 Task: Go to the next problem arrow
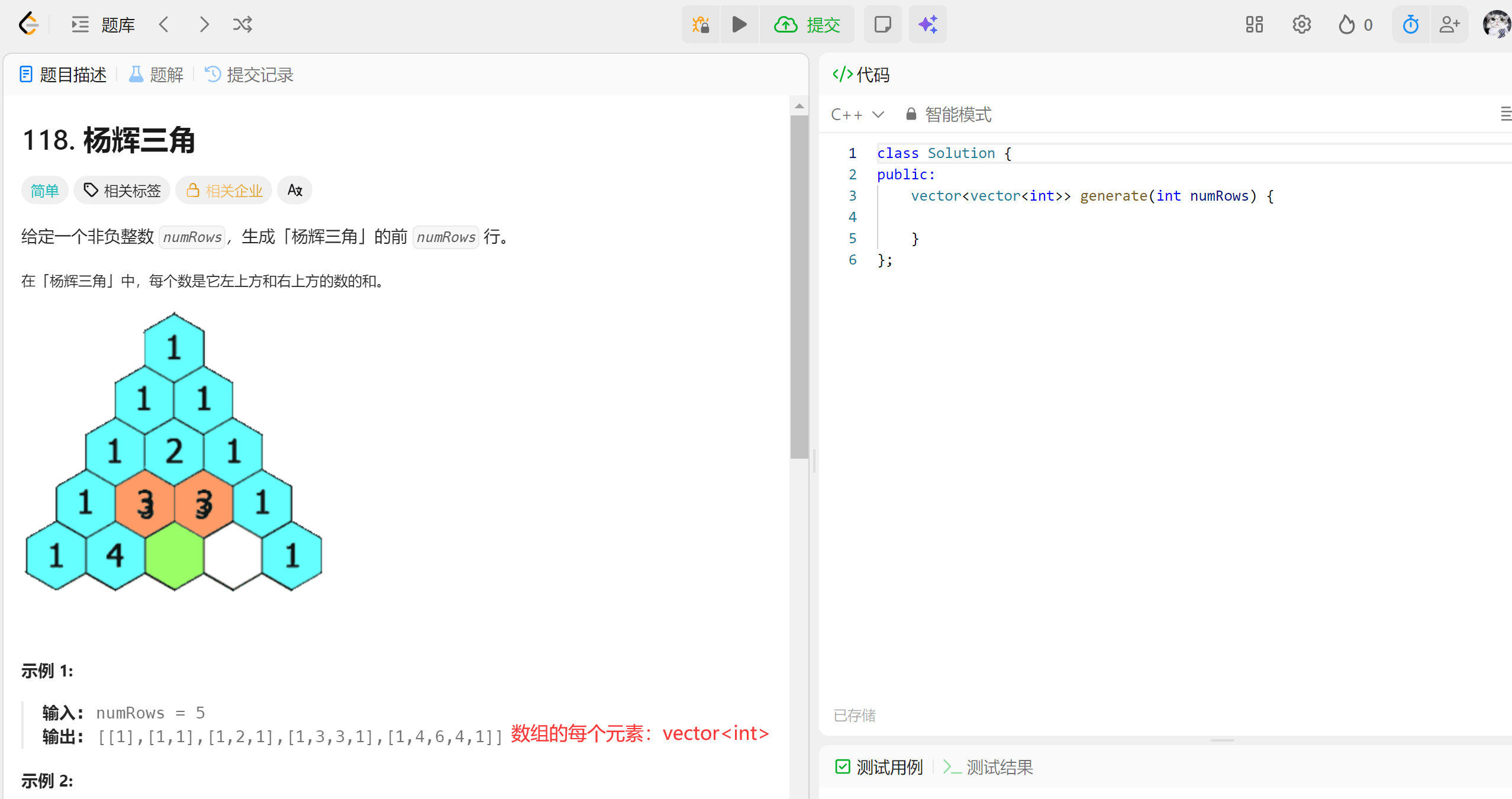click(x=204, y=24)
